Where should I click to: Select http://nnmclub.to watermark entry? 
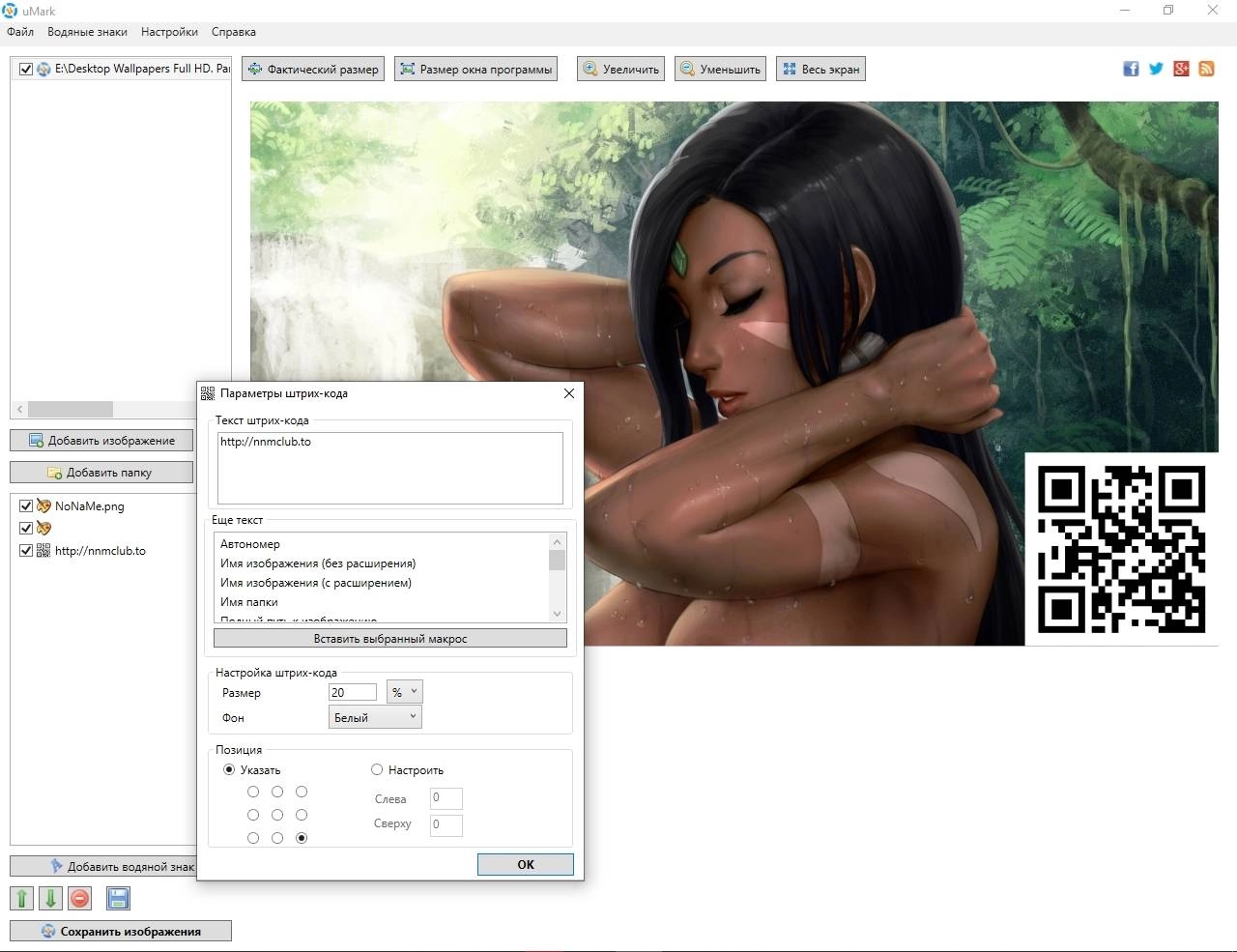pyautogui.click(x=101, y=550)
